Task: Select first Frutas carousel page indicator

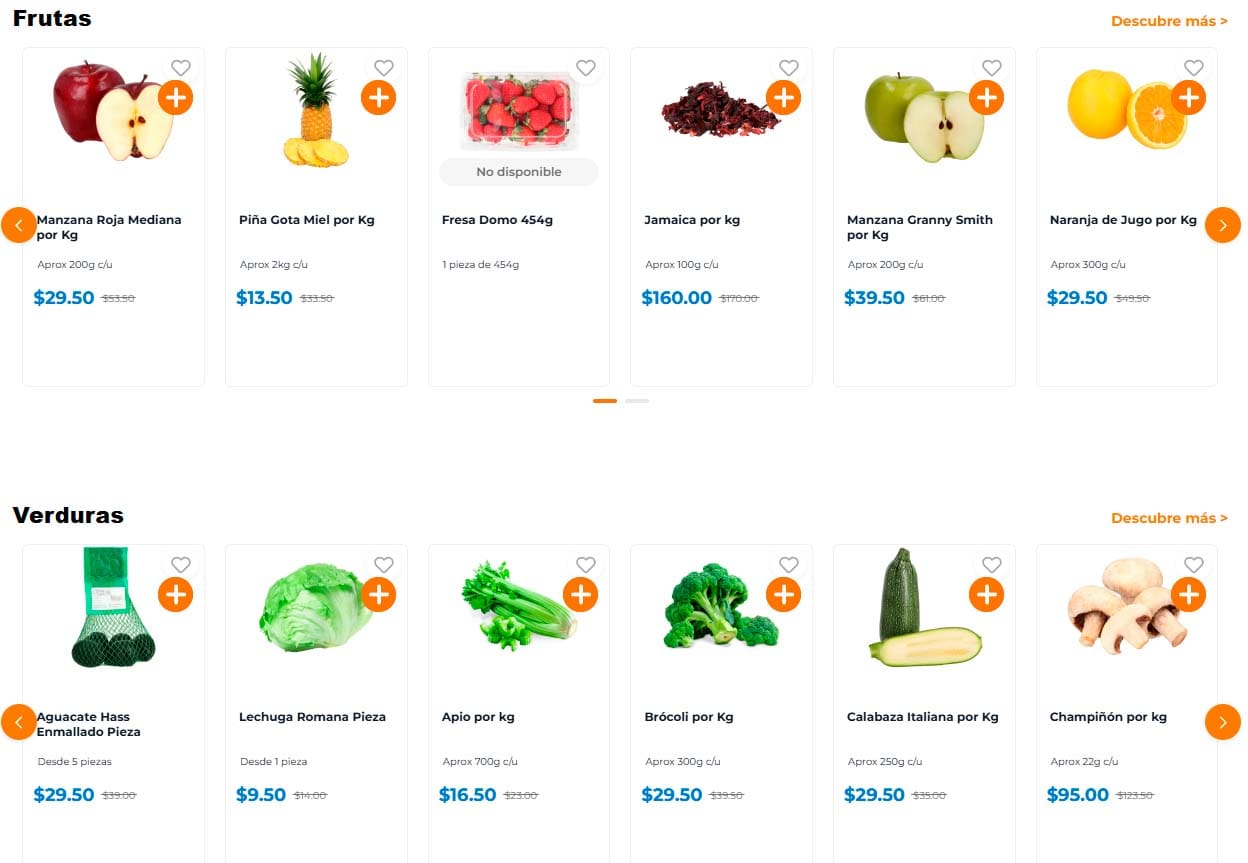Action: pyautogui.click(x=605, y=401)
